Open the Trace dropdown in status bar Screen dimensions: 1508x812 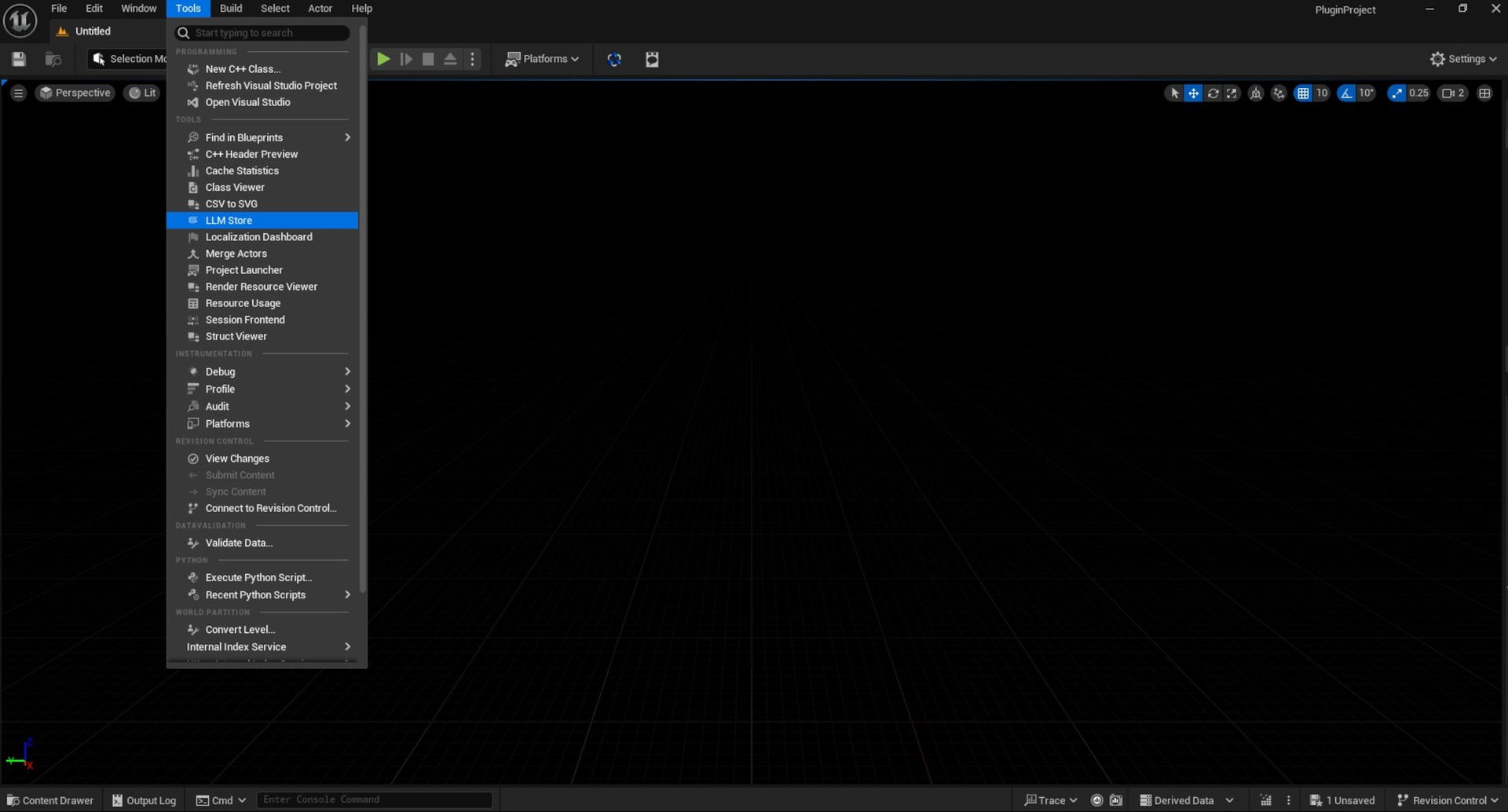pos(1051,800)
